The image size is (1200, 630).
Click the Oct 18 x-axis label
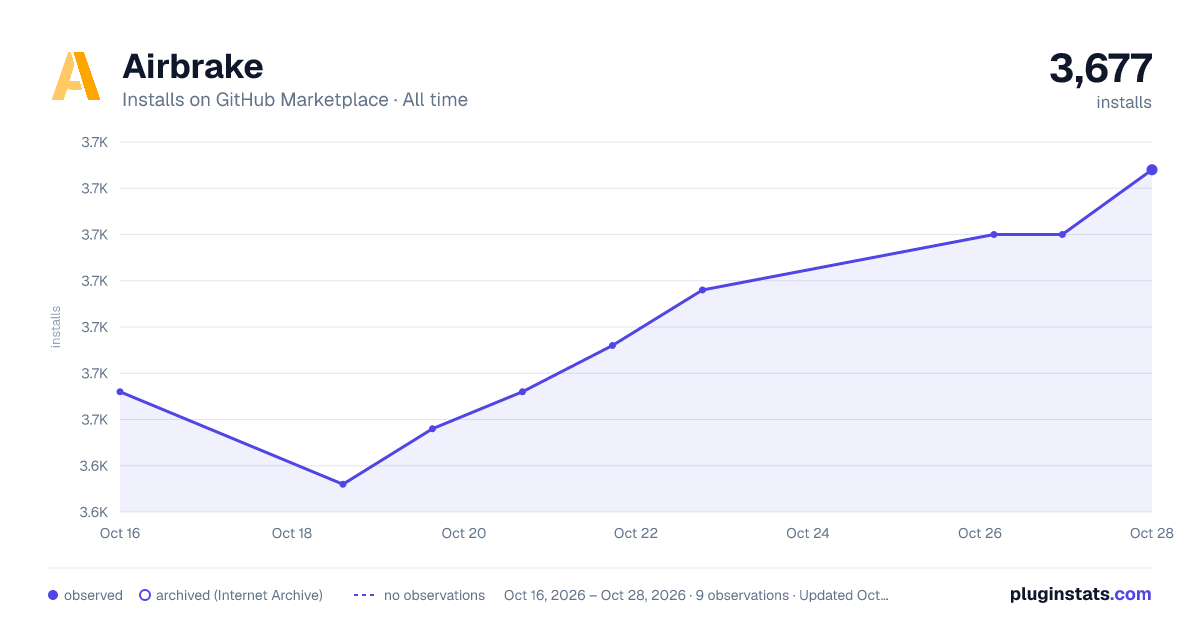tap(292, 533)
